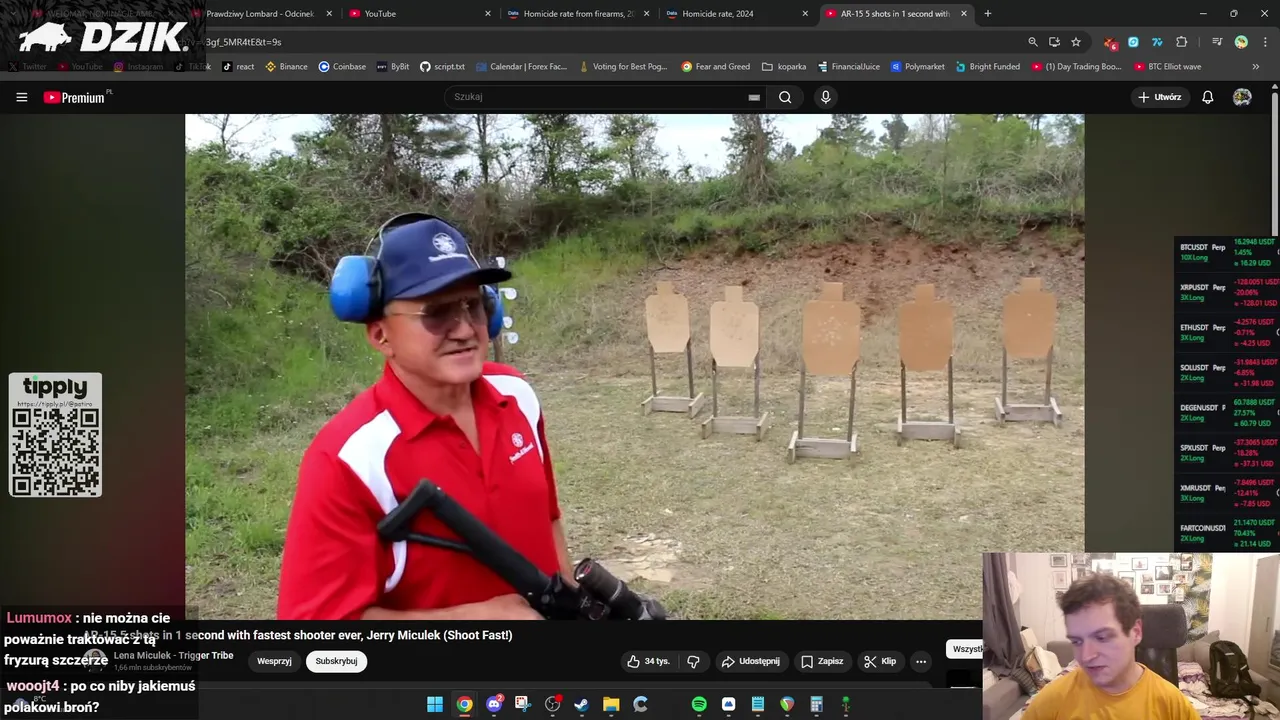Click the cast/install icon in address bar

tap(1054, 42)
